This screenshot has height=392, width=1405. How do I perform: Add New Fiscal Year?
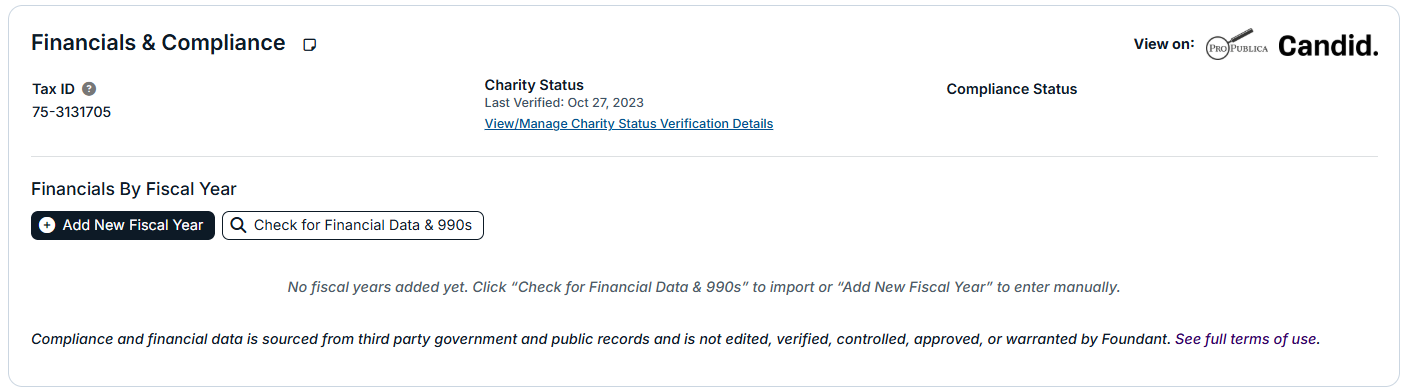coord(123,225)
